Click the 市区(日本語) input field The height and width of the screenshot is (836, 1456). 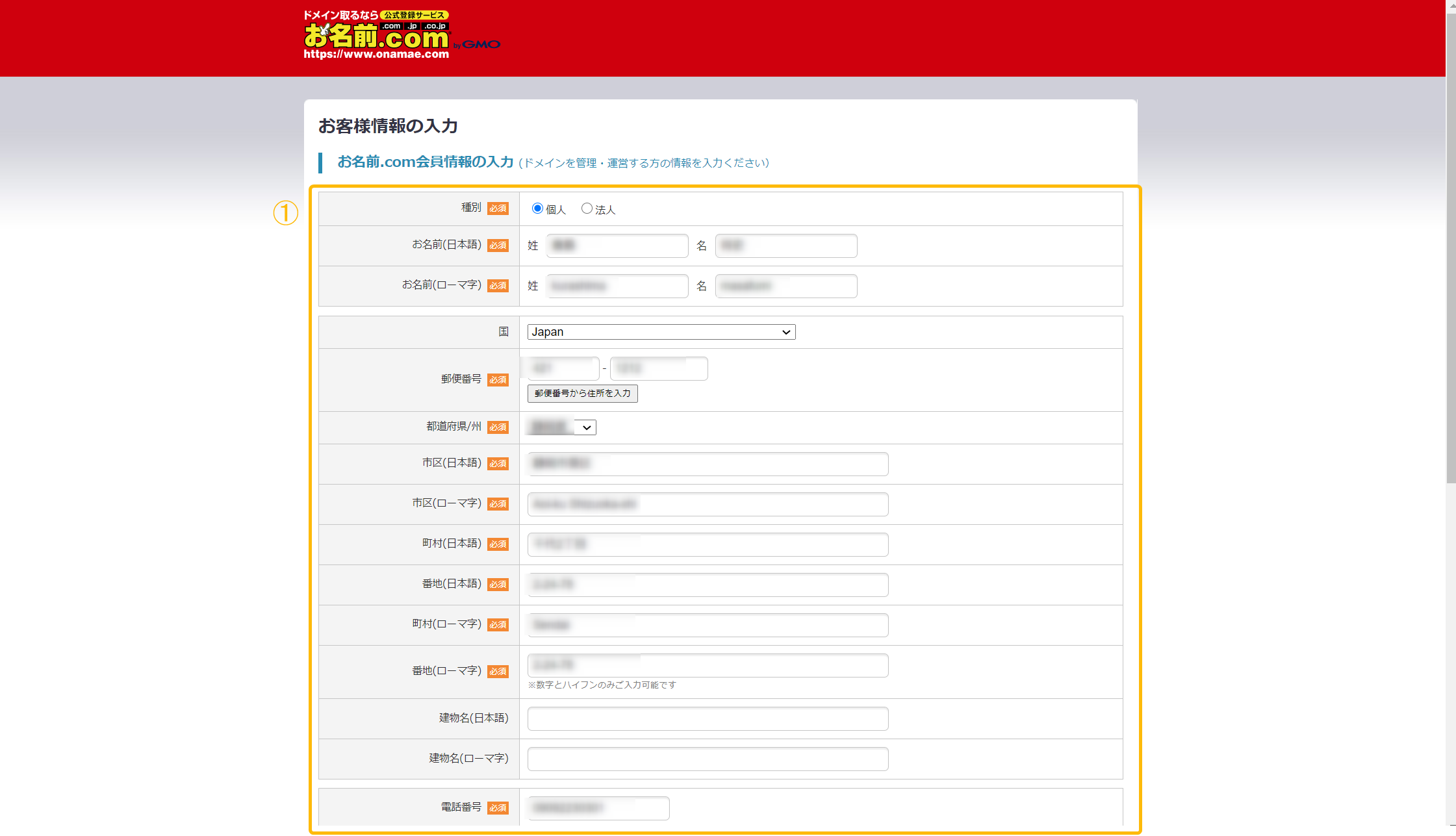[708, 464]
